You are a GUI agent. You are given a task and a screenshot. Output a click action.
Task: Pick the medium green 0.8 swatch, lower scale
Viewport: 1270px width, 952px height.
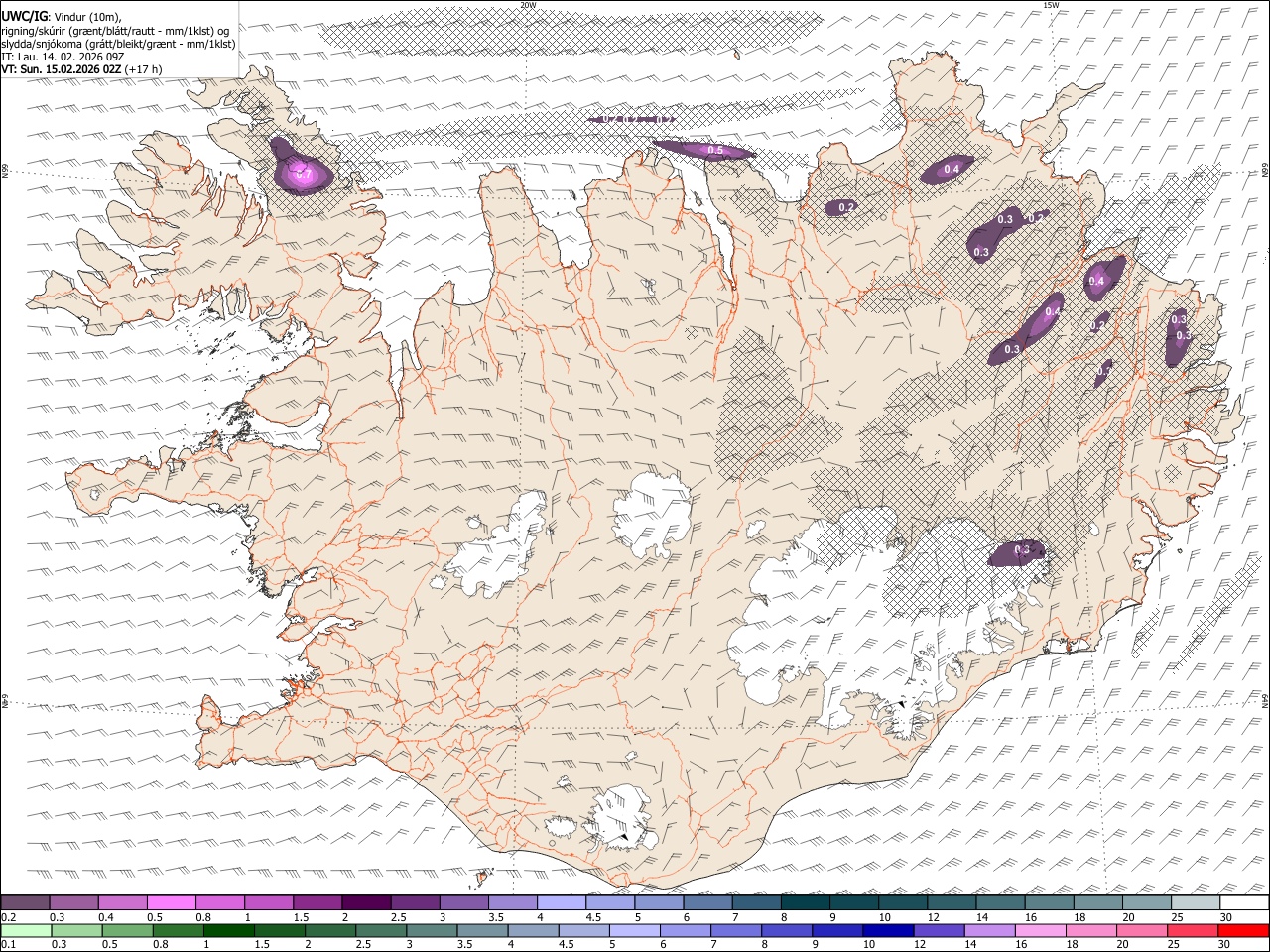[x=178, y=931]
